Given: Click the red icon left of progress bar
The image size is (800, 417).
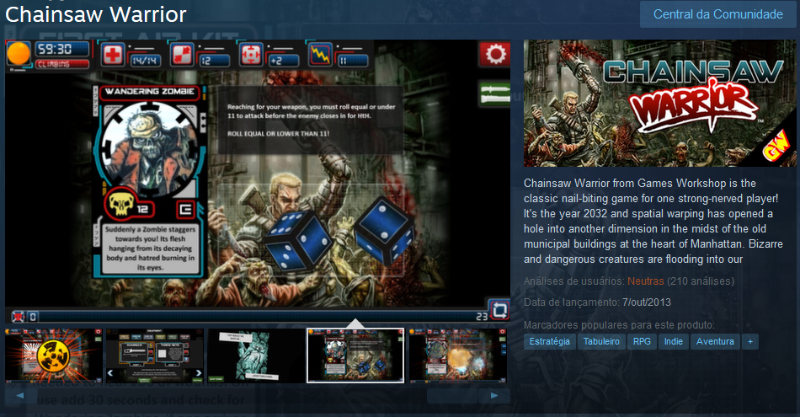Looking at the screenshot, I should coord(18,316).
